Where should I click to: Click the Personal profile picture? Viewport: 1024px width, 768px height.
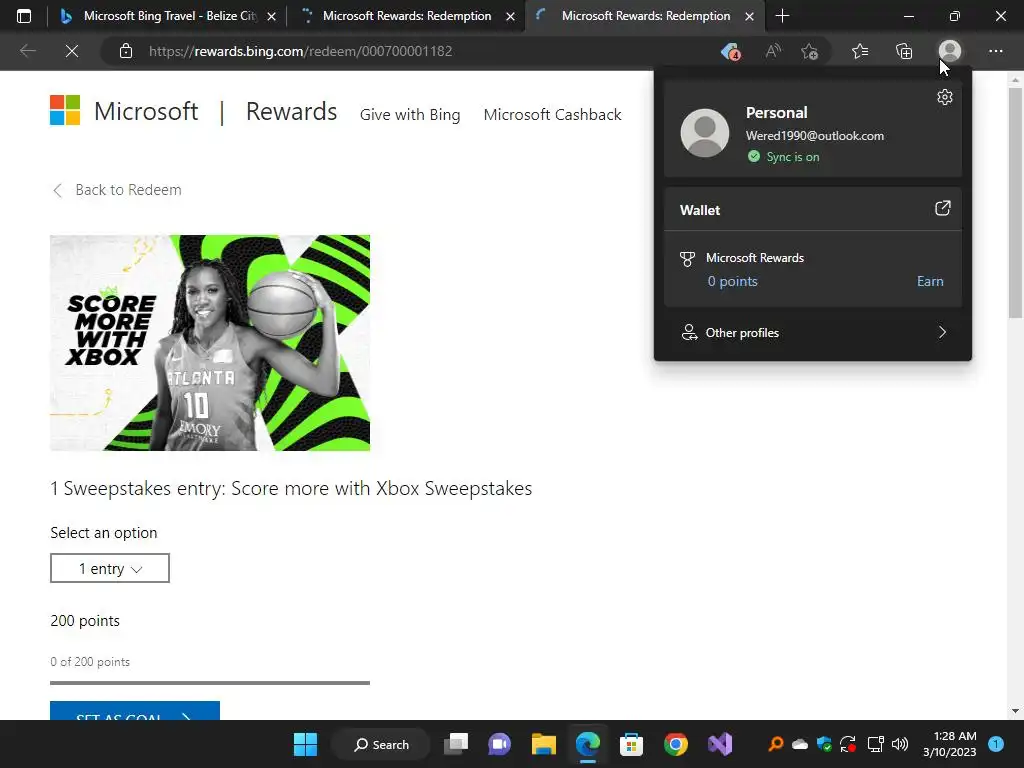click(705, 133)
